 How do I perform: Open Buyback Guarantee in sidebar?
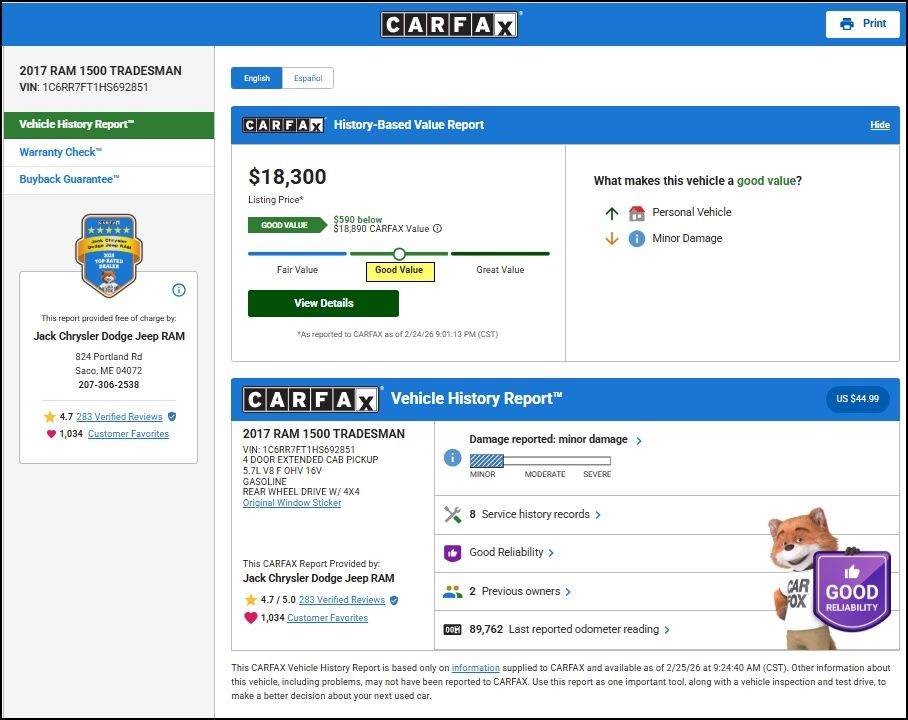(x=69, y=180)
